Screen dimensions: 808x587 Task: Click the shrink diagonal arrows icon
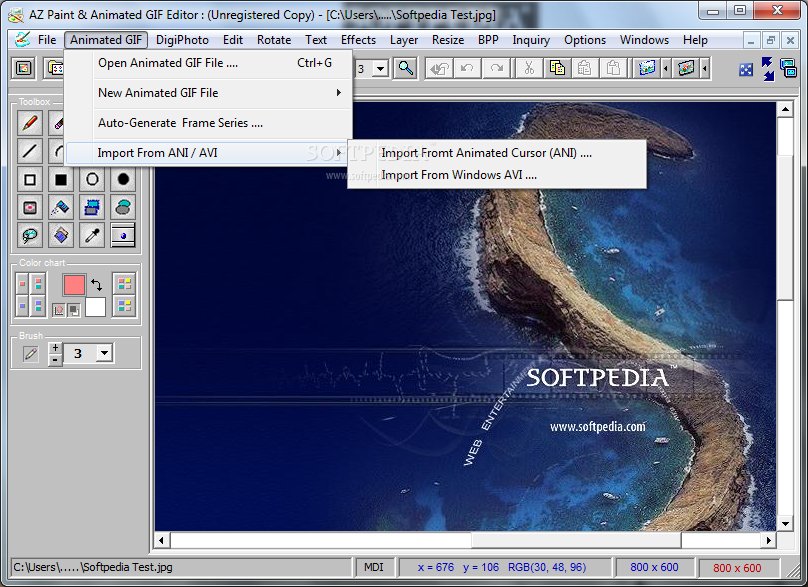tap(768, 69)
